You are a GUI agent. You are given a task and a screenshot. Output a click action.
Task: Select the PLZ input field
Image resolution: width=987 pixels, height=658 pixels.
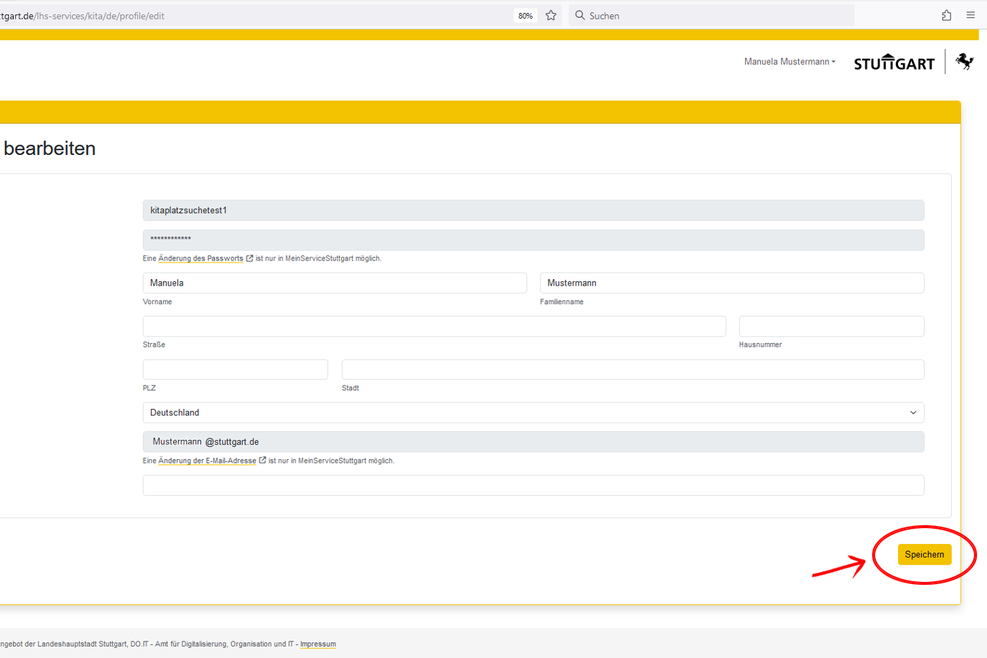(235, 370)
